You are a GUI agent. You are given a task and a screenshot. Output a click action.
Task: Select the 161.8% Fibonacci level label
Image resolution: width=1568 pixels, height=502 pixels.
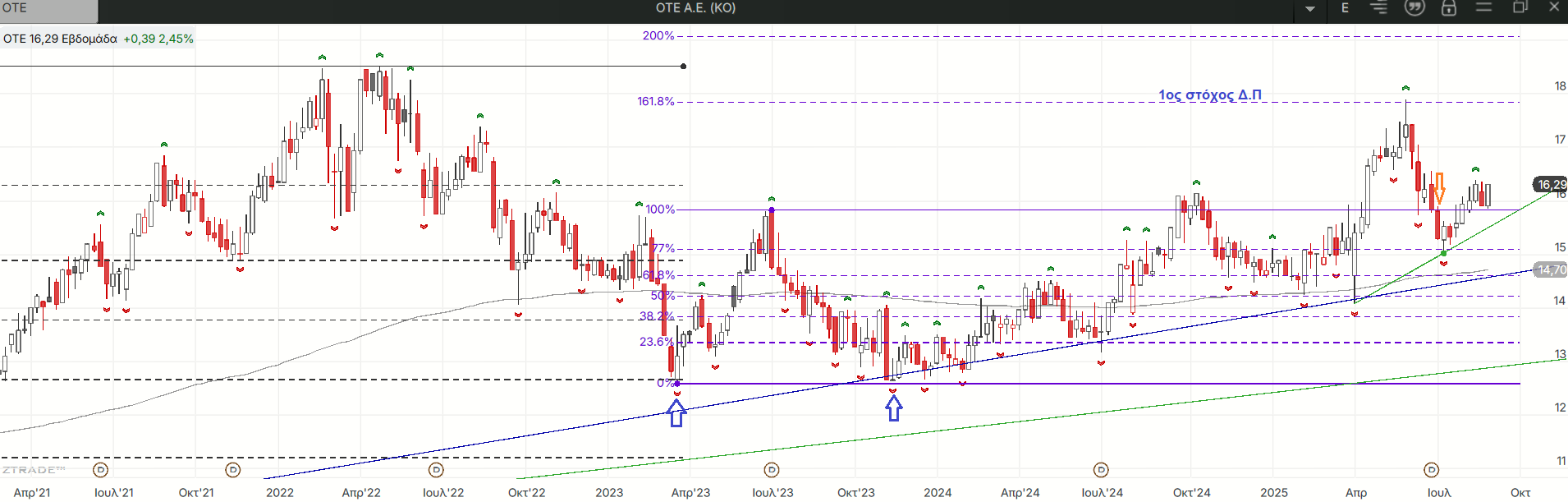tap(656, 101)
